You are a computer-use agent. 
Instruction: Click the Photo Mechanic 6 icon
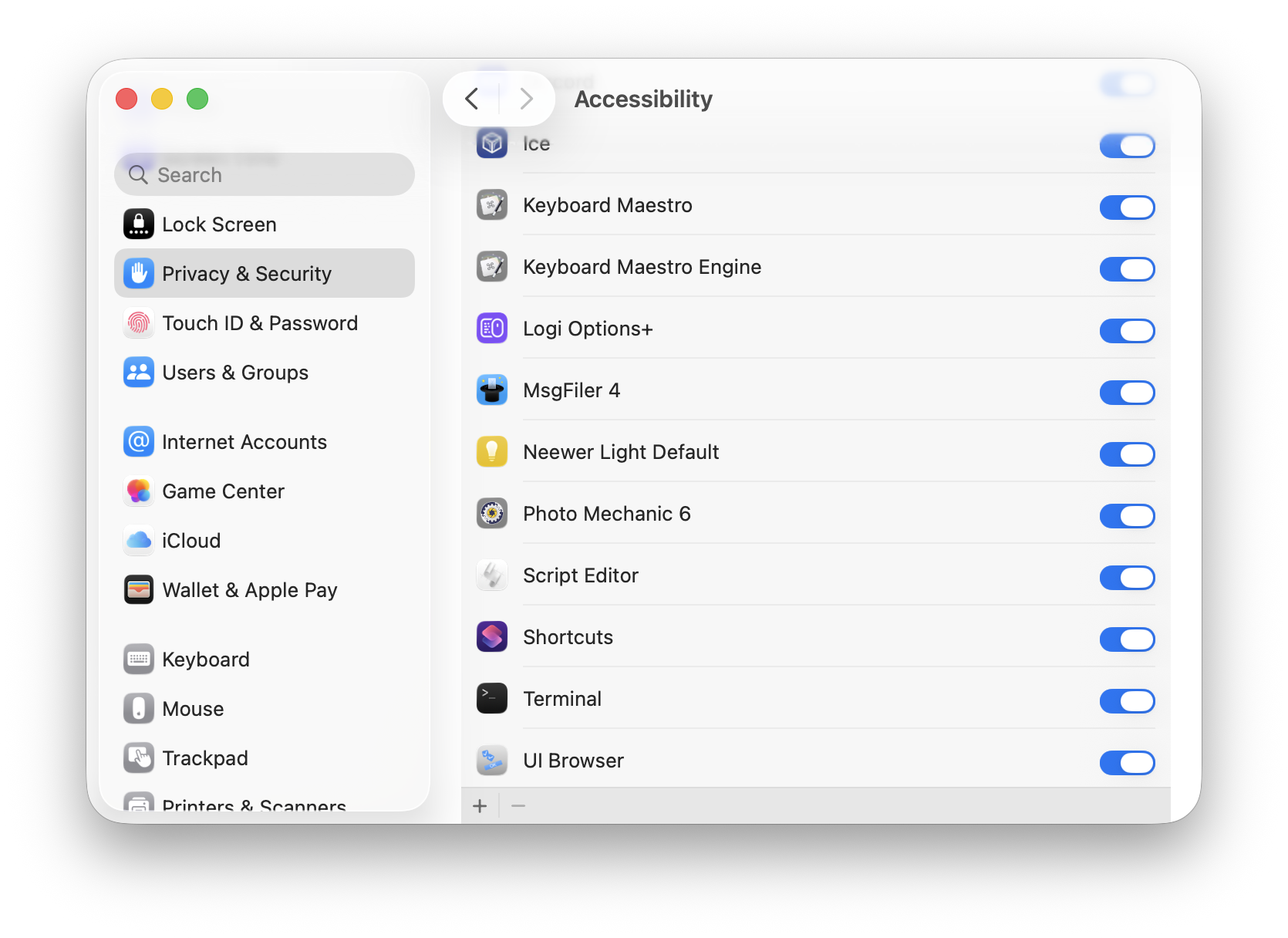point(491,514)
